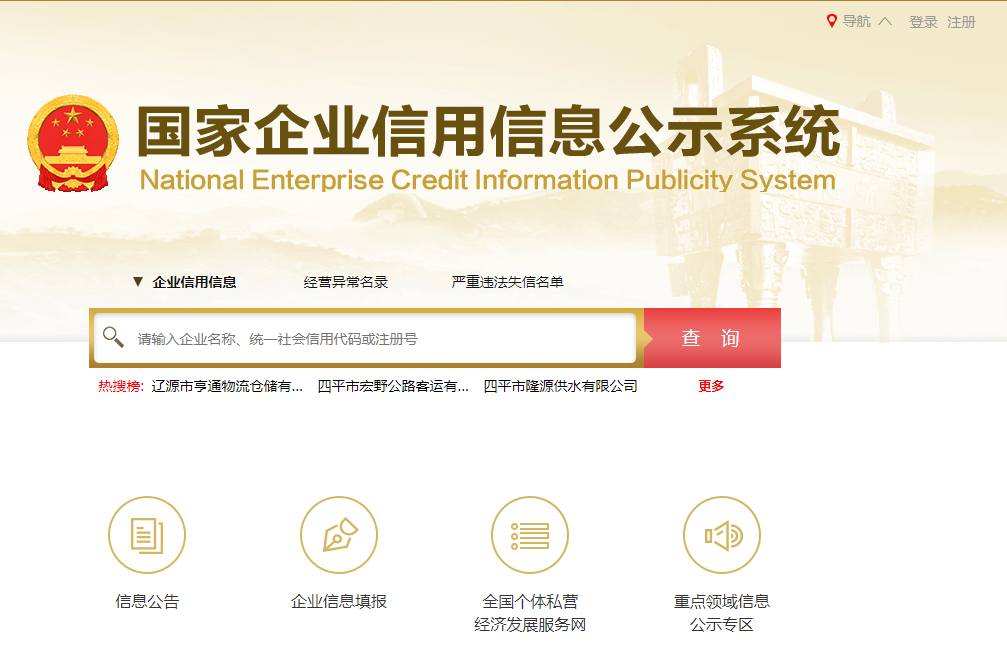
Task: Select the 企业信用信息 search type option
Action: [195, 282]
